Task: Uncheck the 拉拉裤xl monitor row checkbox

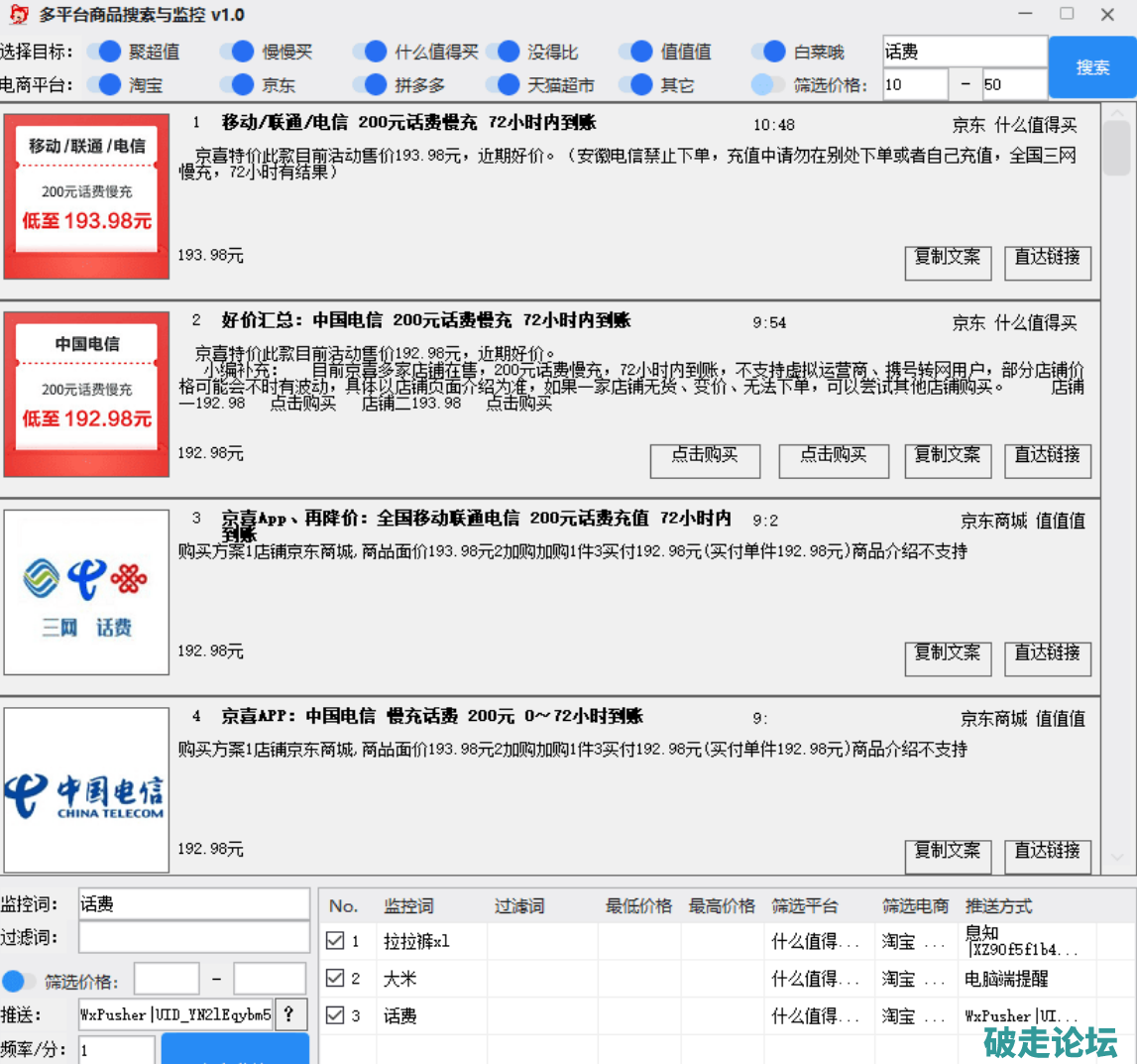Action: [x=335, y=941]
